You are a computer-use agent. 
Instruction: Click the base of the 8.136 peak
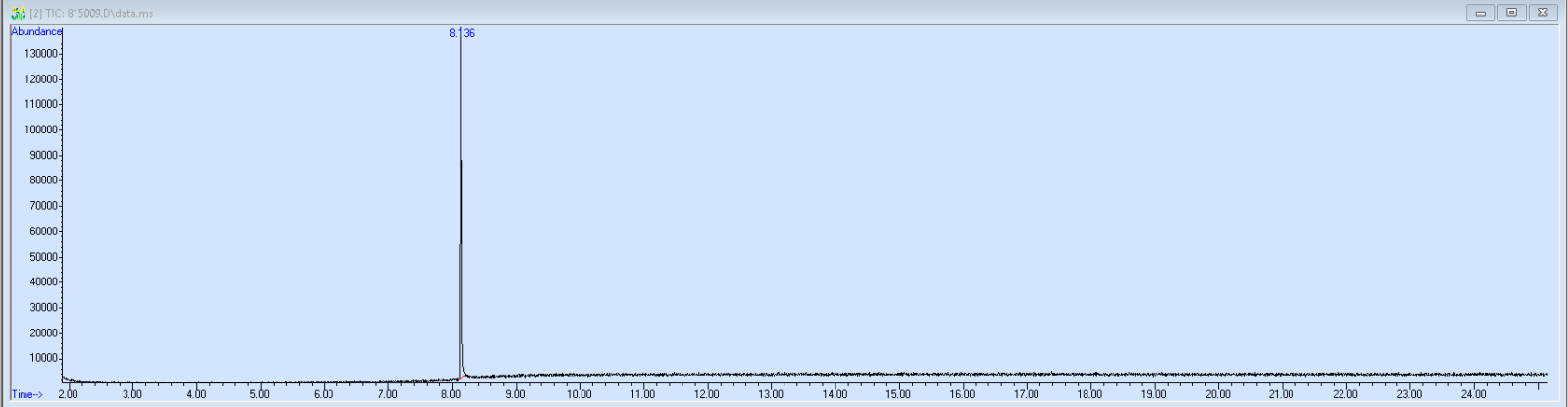tap(460, 377)
